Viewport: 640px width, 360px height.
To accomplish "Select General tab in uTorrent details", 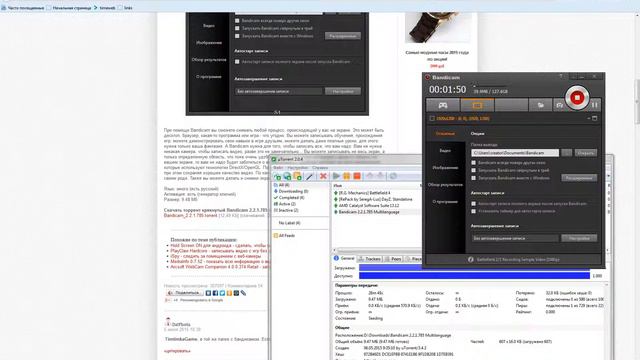I will point(344,258).
